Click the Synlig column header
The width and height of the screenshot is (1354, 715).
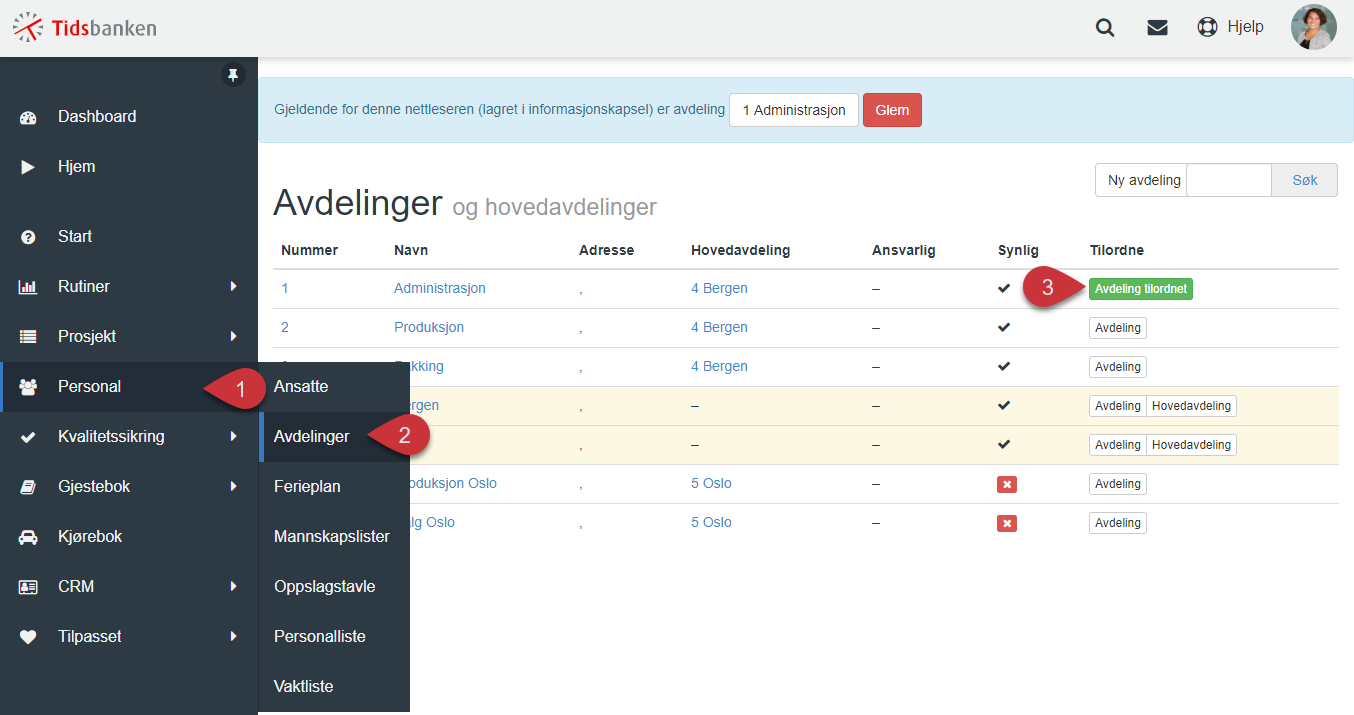[1018, 250]
